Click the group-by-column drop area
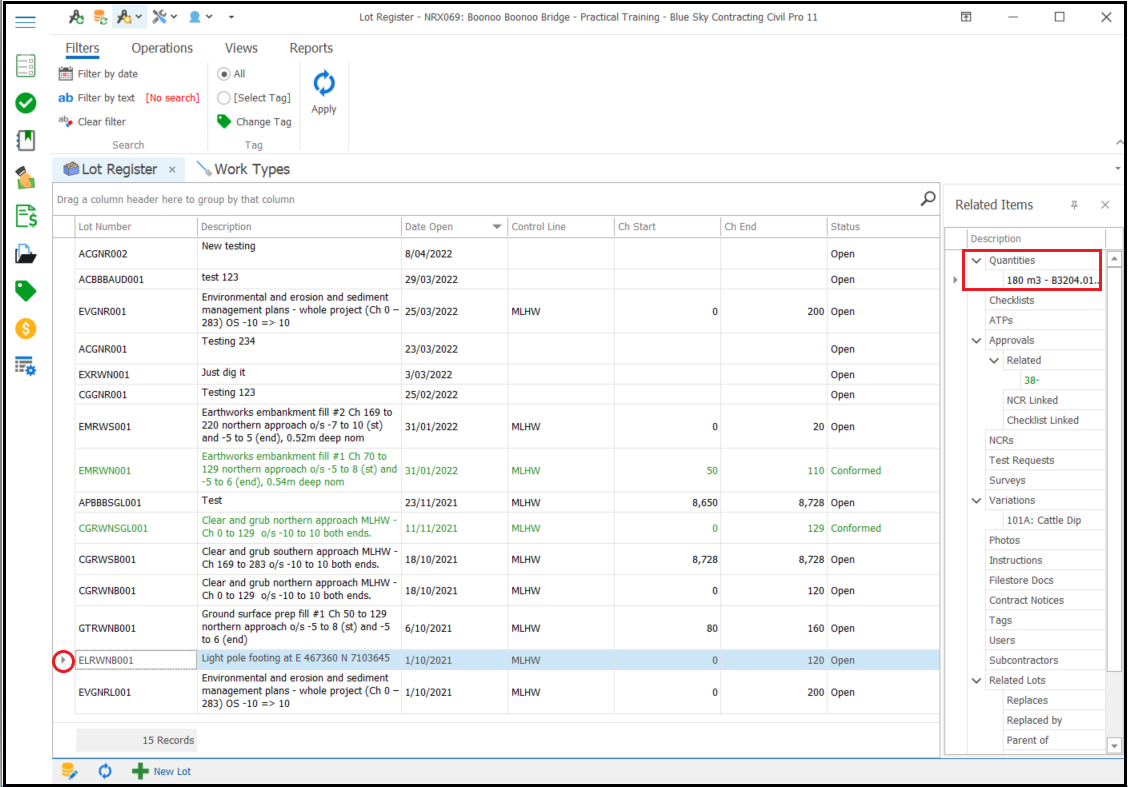 (x=486, y=199)
